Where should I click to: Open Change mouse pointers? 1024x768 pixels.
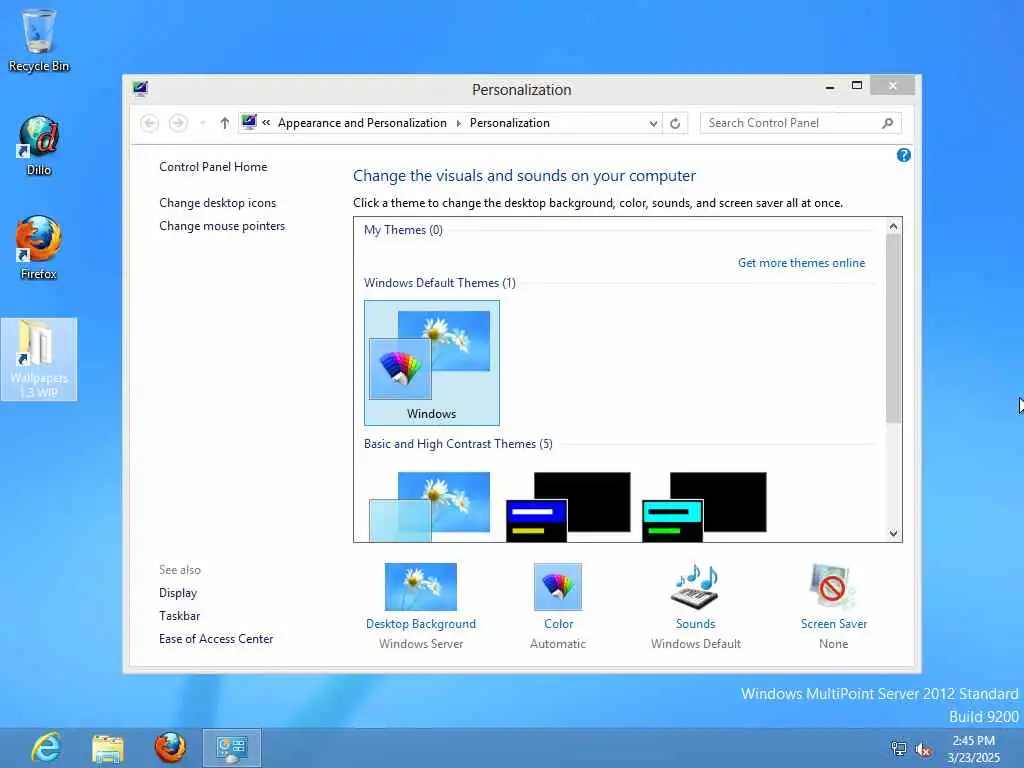[x=222, y=226]
